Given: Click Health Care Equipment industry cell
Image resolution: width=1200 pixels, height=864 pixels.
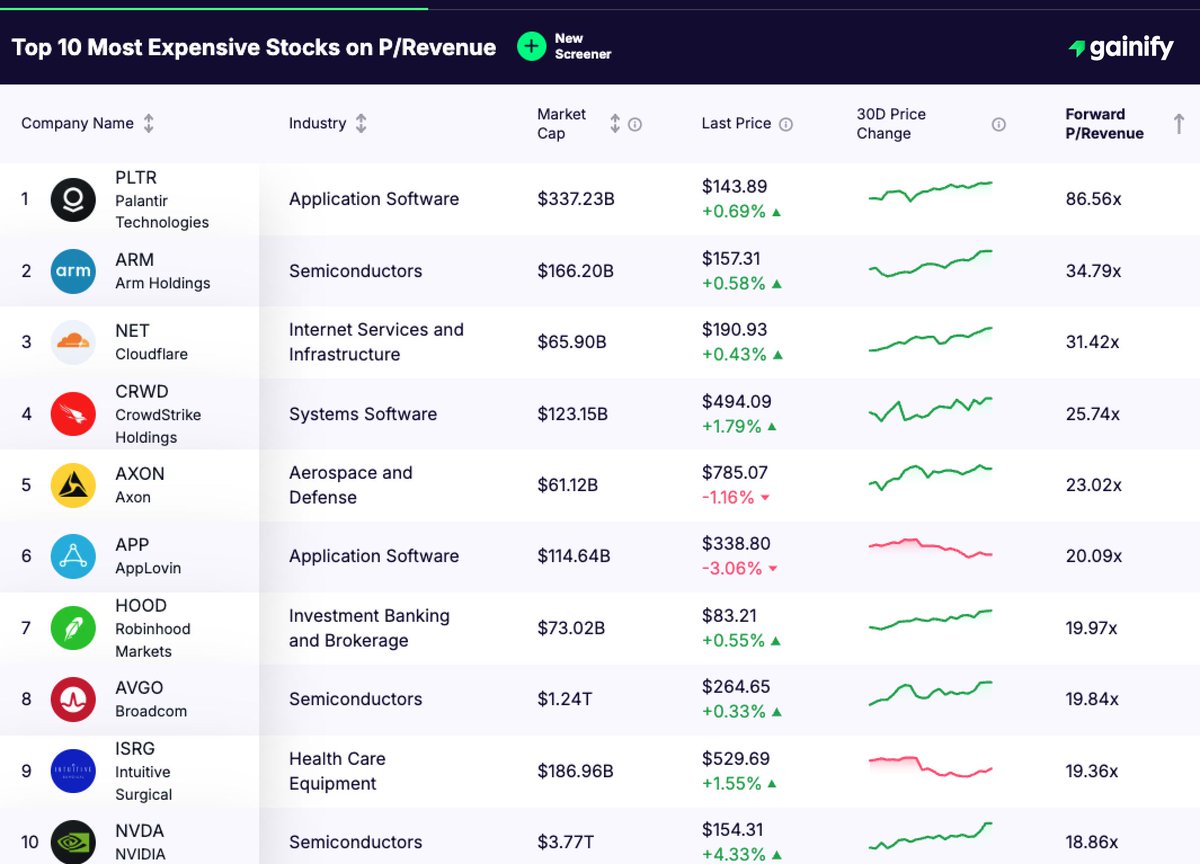Looking at the screenshot, I should (x=338, y=771).
